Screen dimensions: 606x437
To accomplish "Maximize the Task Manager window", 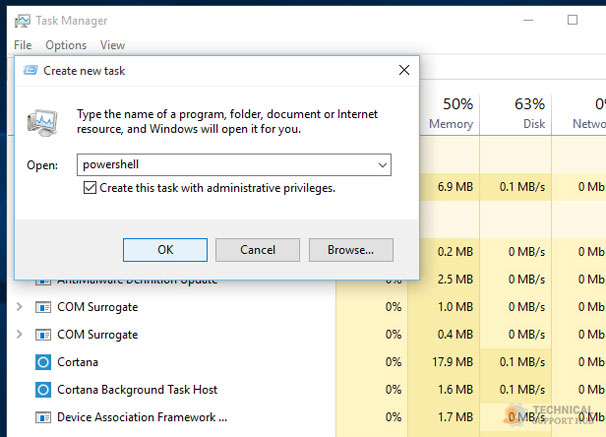I will pos(572,20).
